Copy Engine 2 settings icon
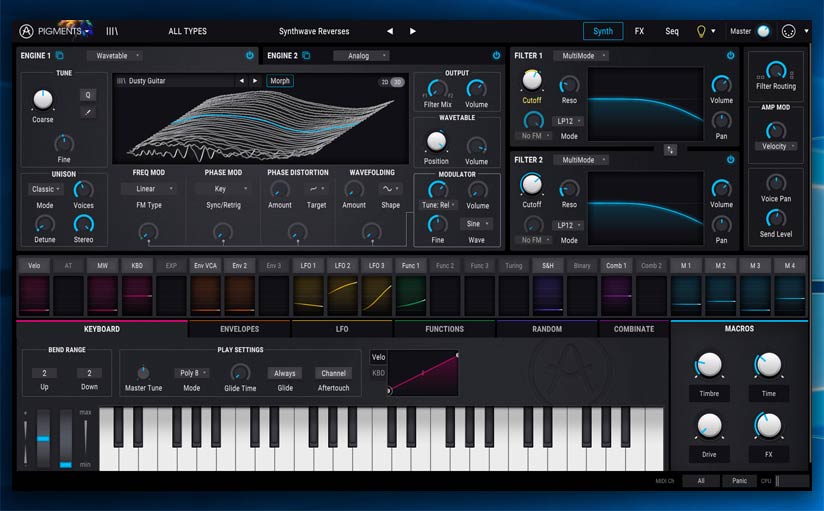This screenshot has height=511, width=824. coord(306,55)
